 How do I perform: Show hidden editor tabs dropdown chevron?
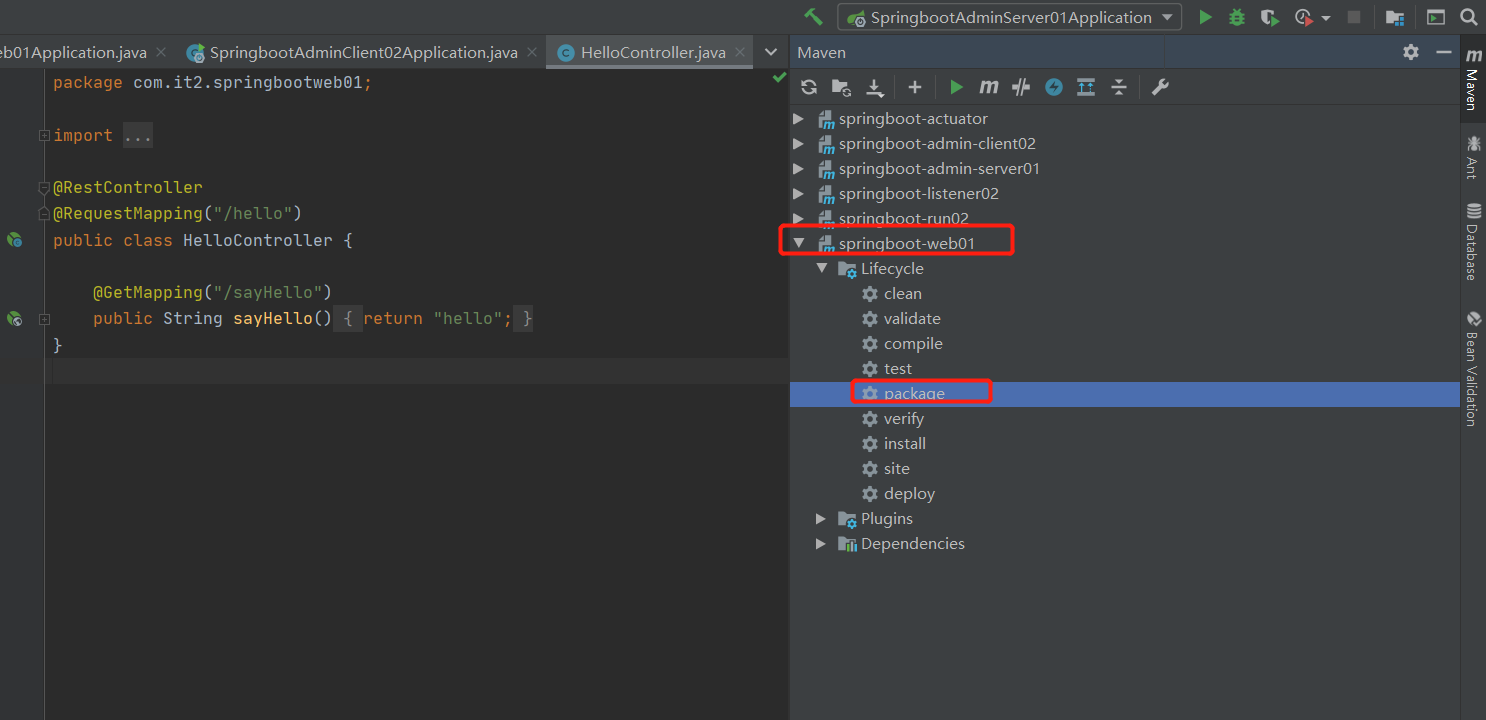click(770, 52)
